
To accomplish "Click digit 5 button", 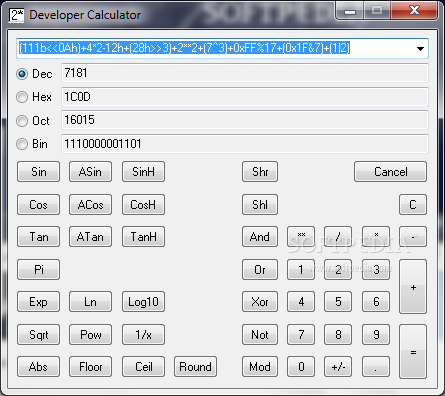I will coord(338,302).
